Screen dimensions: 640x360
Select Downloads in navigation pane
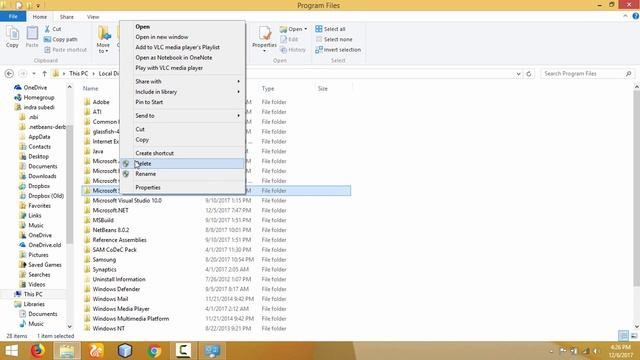coord(42,176)
